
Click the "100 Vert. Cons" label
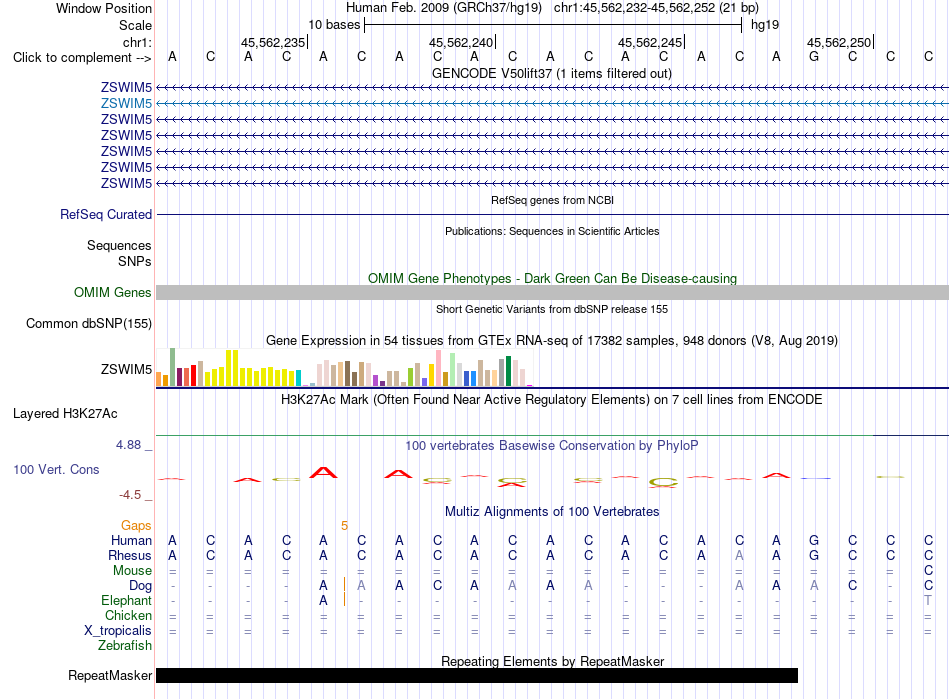[56, 469]
